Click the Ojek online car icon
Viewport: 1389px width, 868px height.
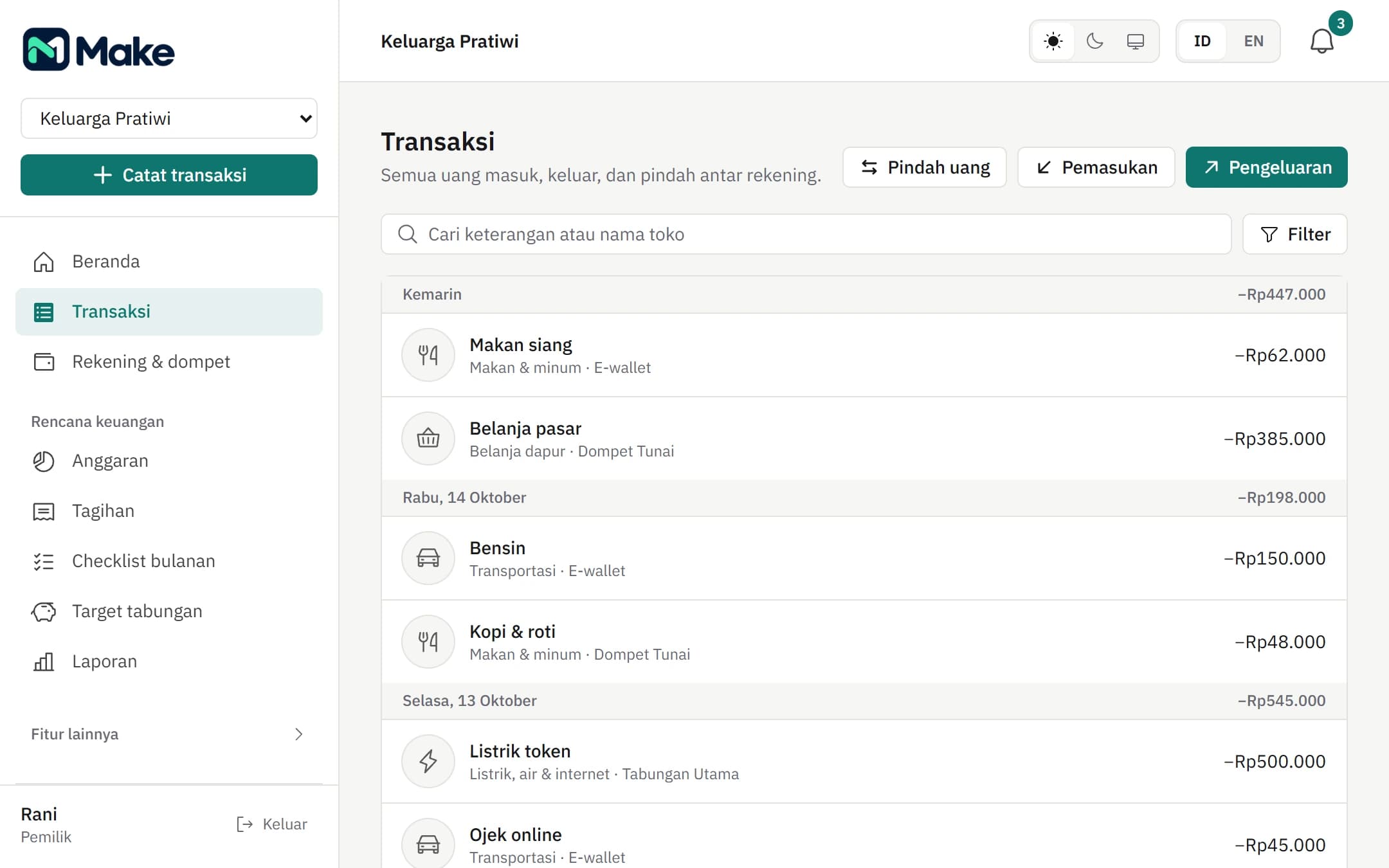(x=428, y=844)
